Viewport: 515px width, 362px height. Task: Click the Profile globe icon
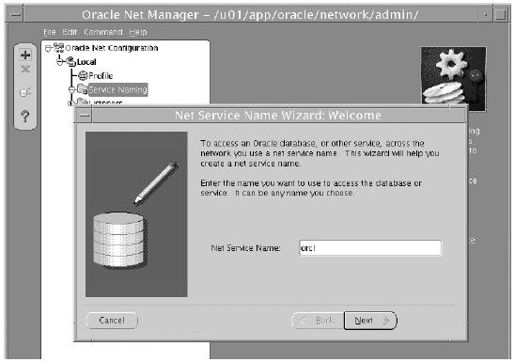[x=83, y=76]
